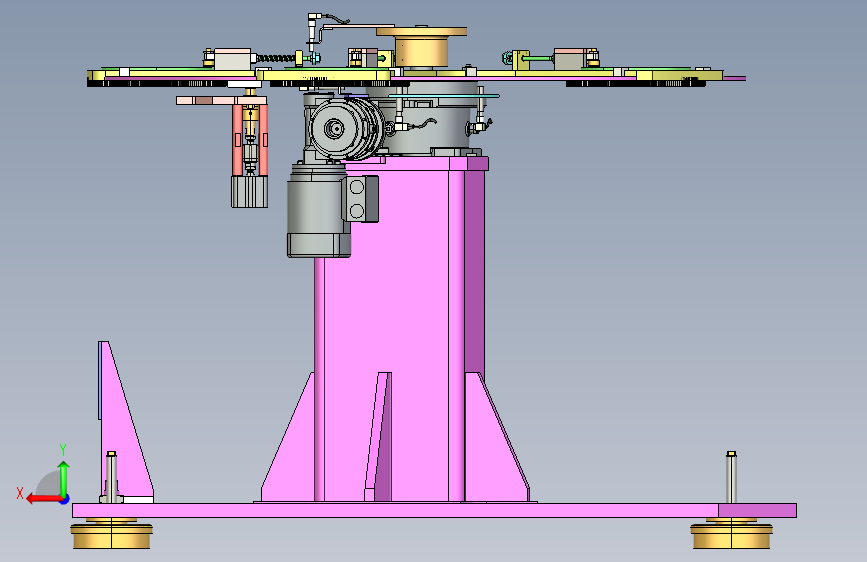
Task: Select the red-framed actuator under the table
Action: pyautogui.click(x=250, y=139)
